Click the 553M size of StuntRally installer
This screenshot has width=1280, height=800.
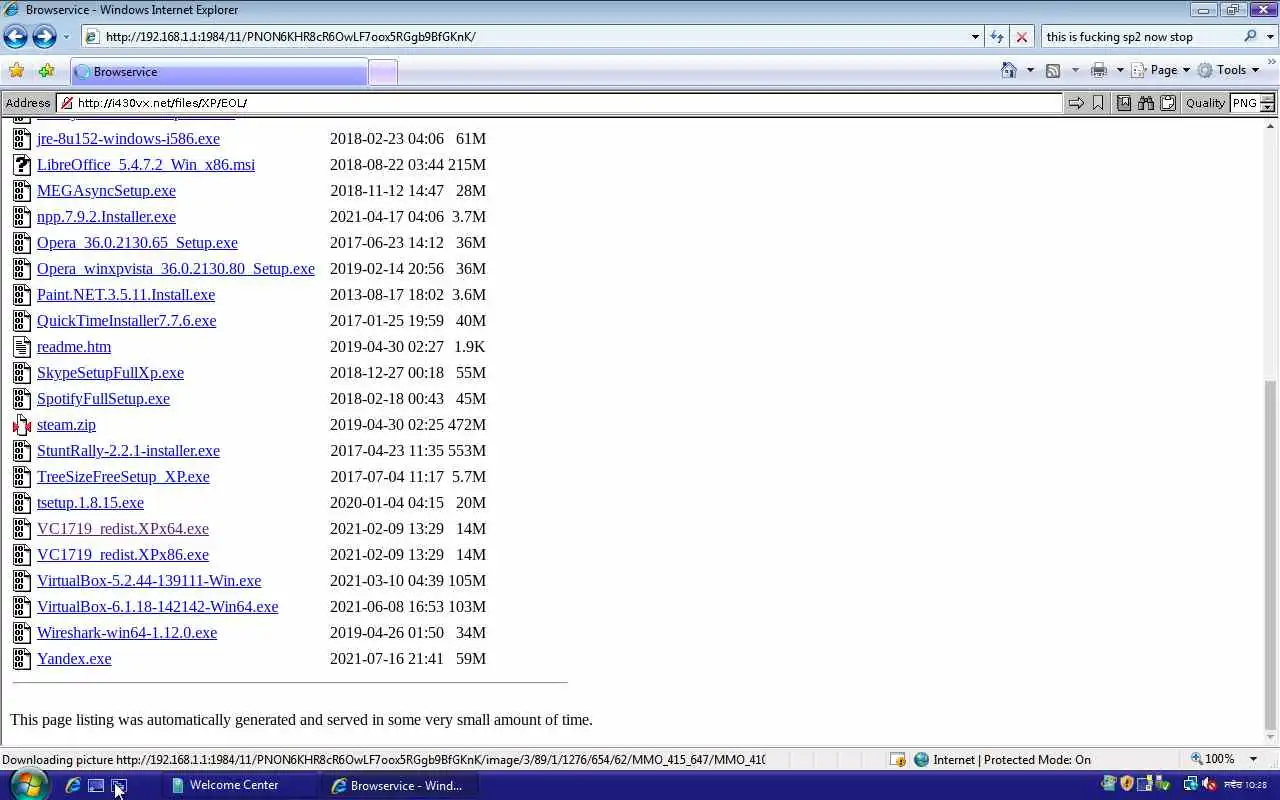(467, 451)
